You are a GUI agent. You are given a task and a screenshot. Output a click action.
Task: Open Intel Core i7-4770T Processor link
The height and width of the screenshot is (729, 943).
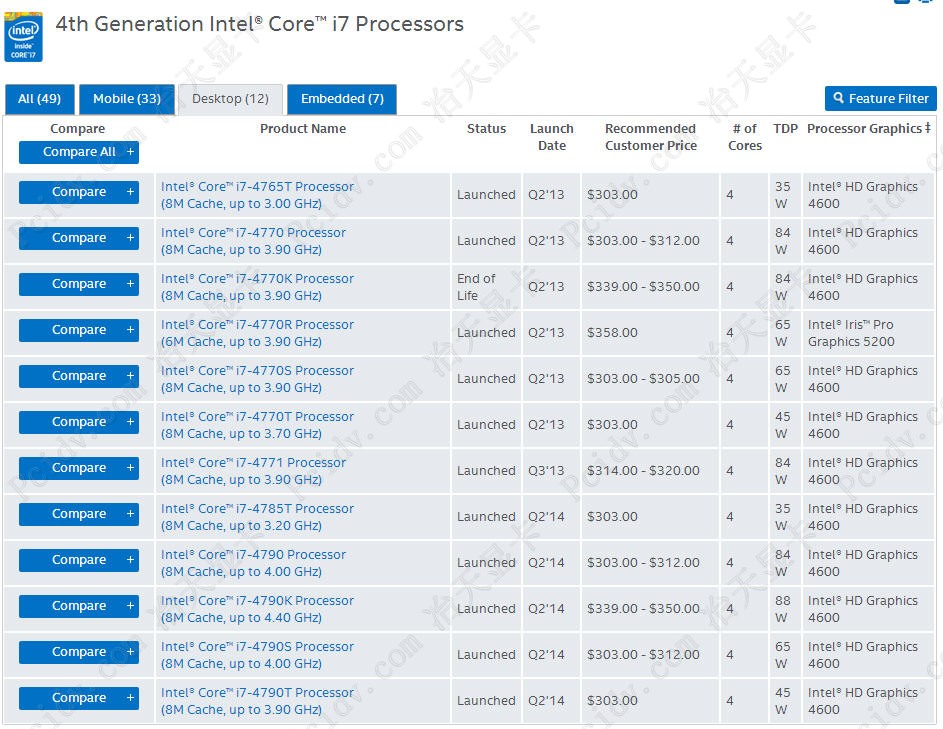pyautogui.click(x=257, y=425)
